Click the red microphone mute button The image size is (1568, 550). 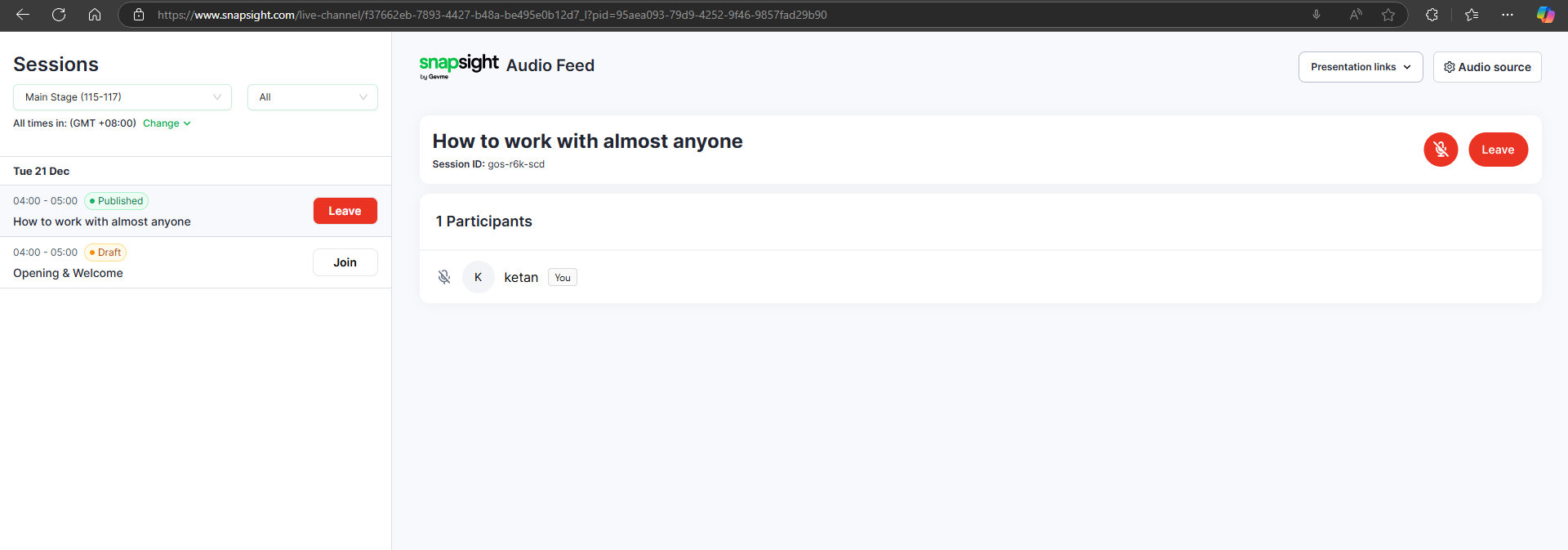point(1441,150)
